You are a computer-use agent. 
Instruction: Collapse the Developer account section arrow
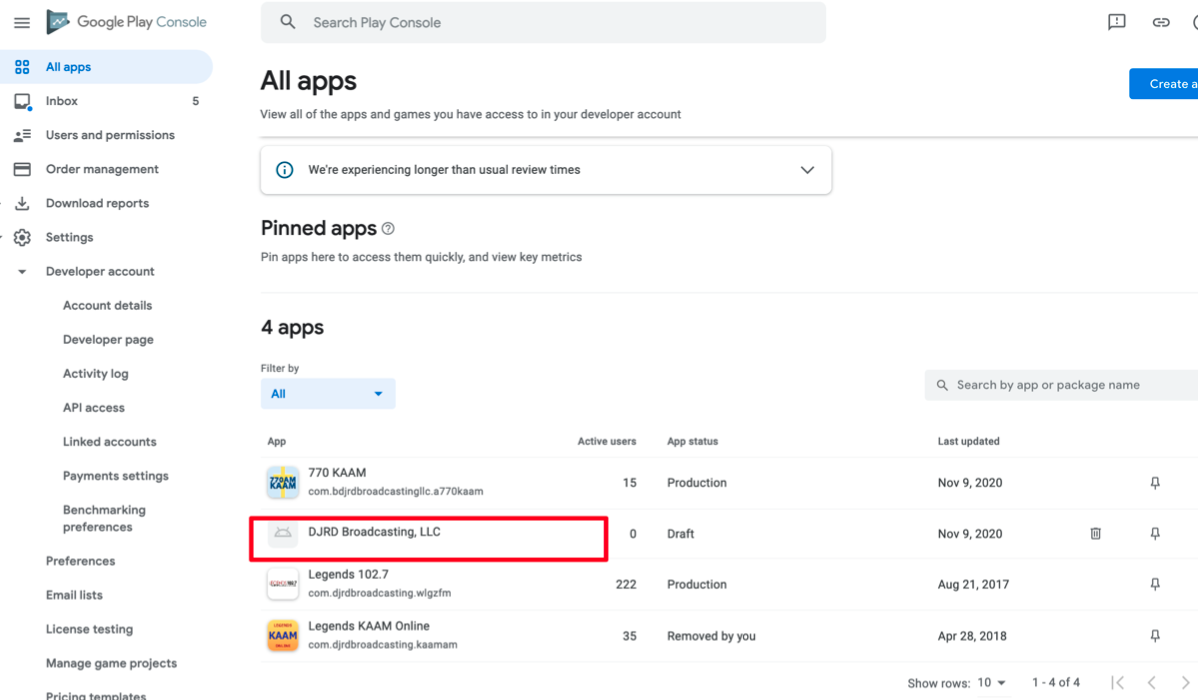point(22,272)
